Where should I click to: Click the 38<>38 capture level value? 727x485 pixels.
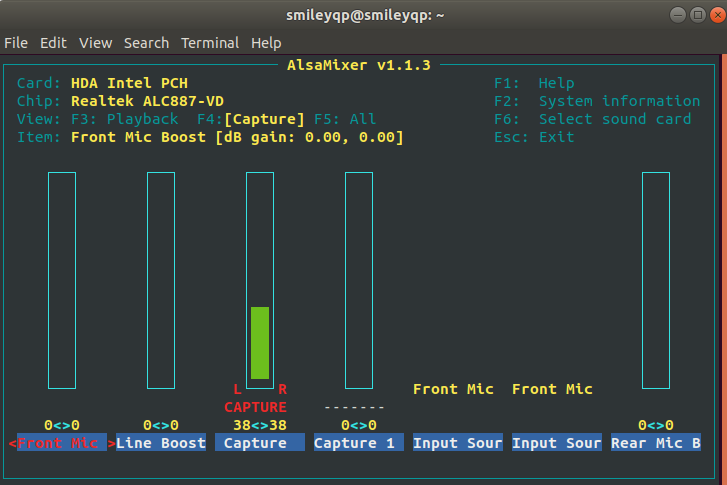point(260,425)
